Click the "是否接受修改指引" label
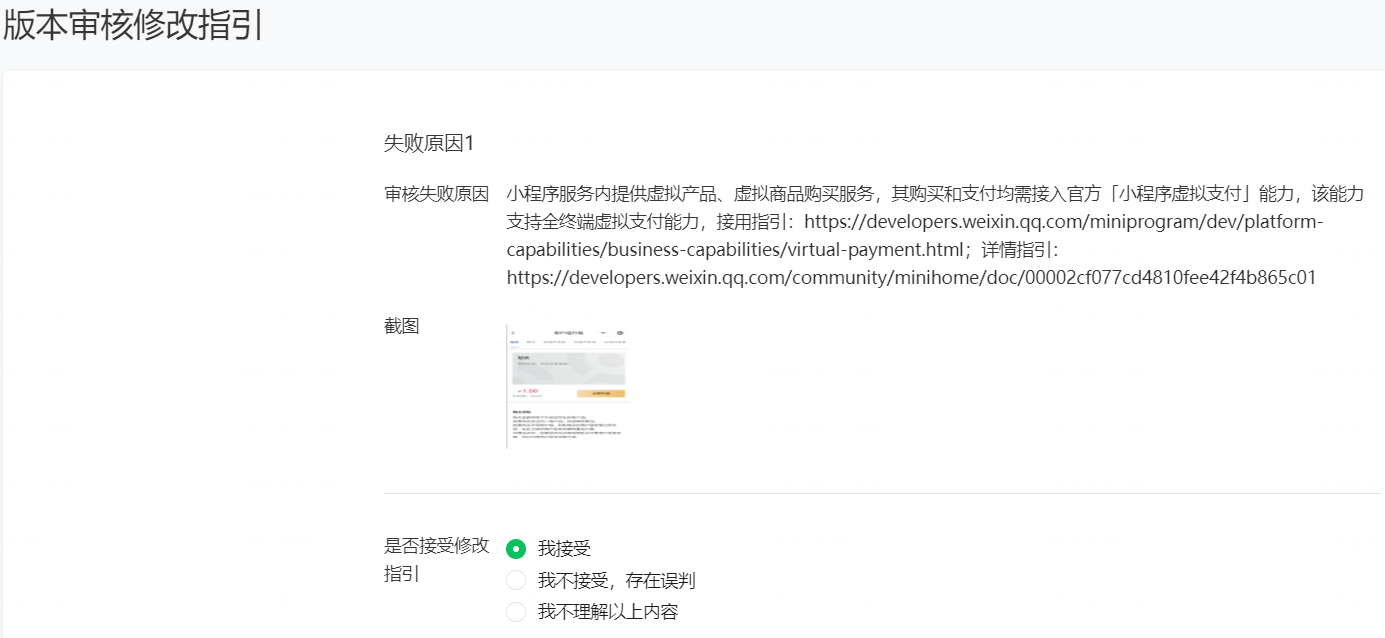Image resolution: width=1385 pixels, height=638 pixels. tap(436, 546)
